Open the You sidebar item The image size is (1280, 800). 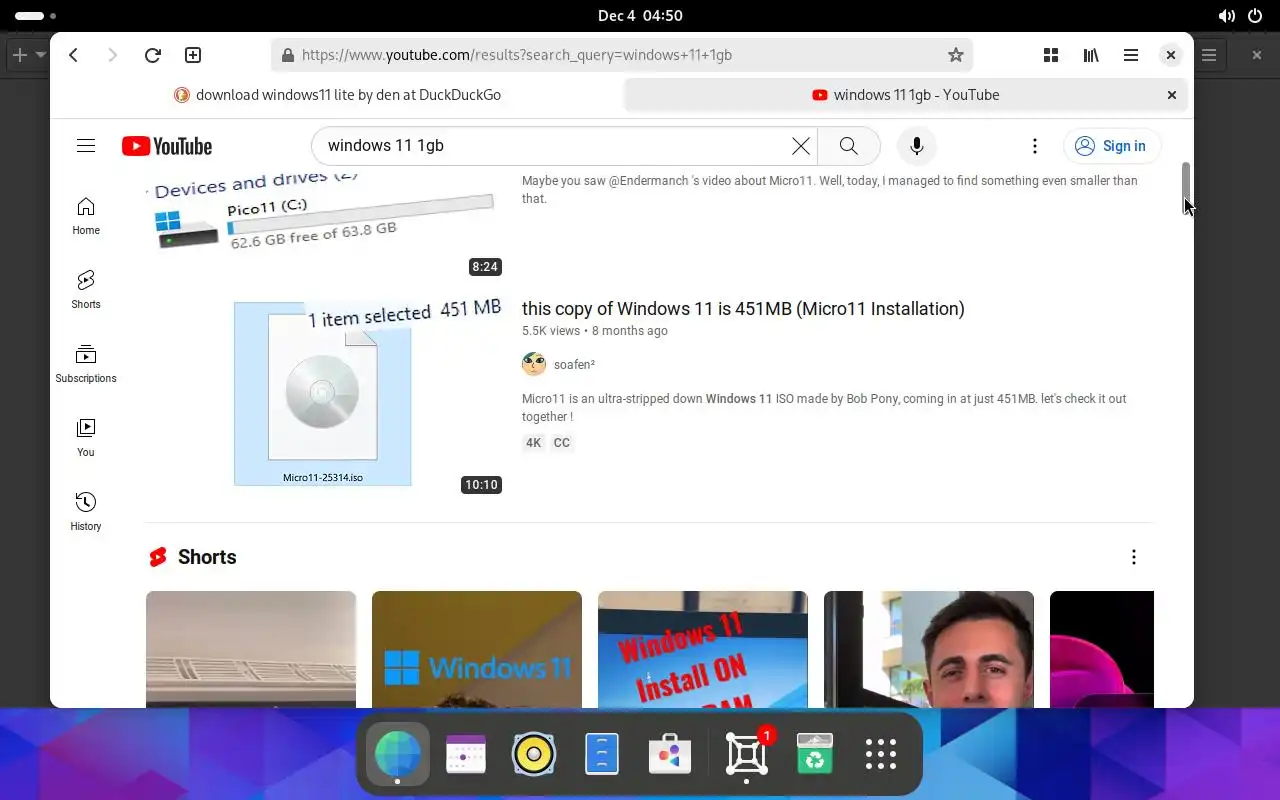coord(86,438)
